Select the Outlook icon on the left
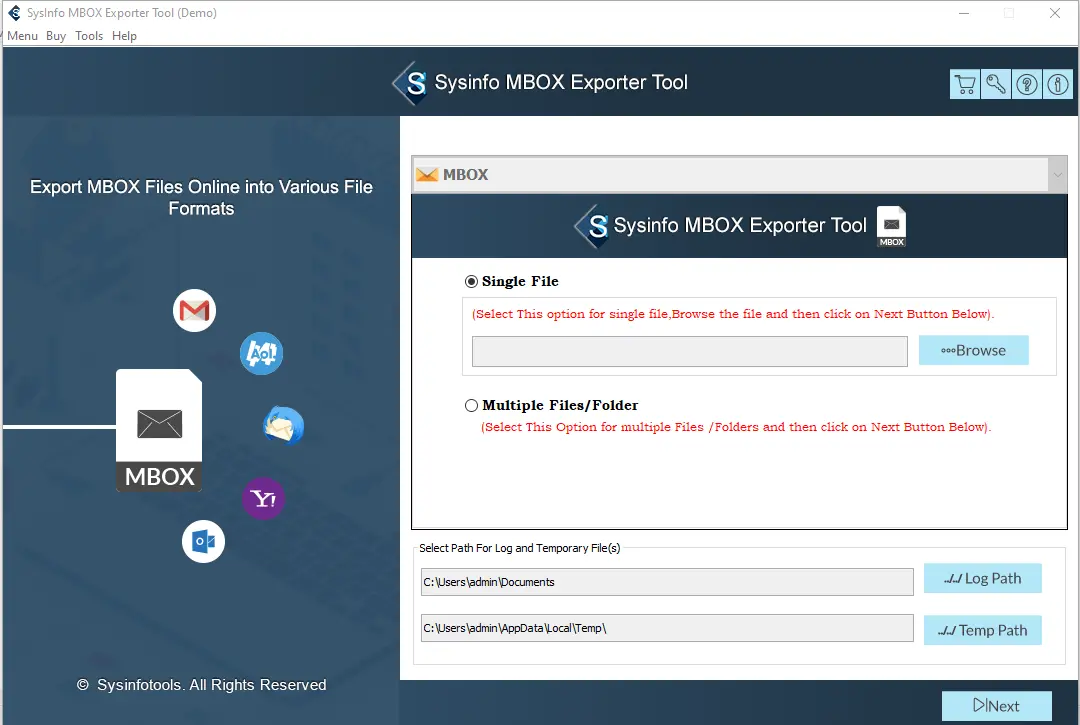Screen dimensions: 1080x725 (203, 541)
